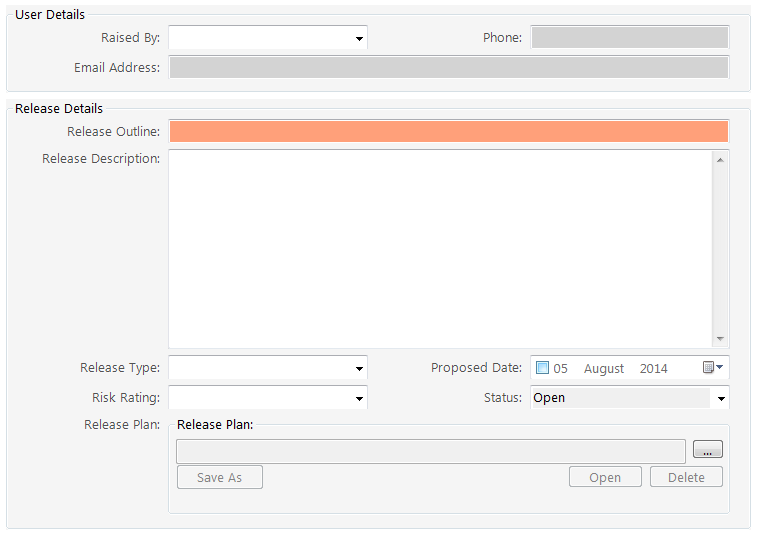Click inside the Release Description text area
Viewport: 758px width, 536px height.
click(440, 249)
